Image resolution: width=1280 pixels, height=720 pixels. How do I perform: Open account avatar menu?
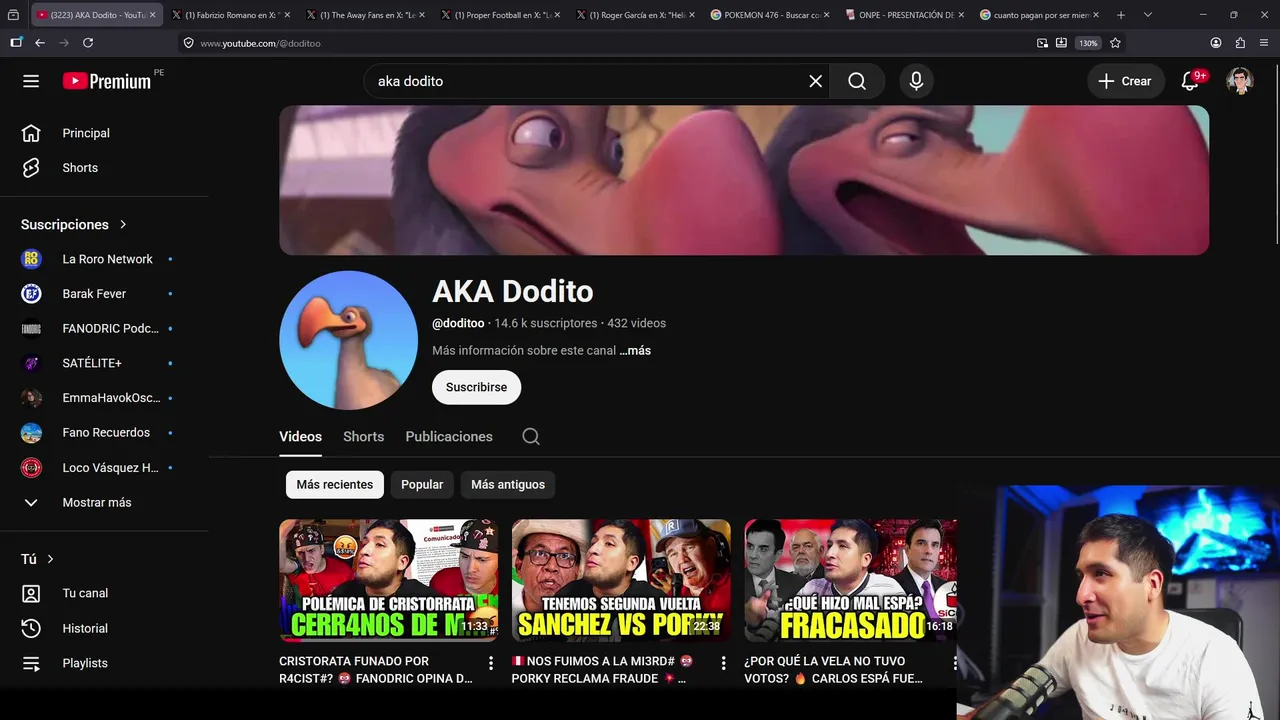pos(1240,81)
